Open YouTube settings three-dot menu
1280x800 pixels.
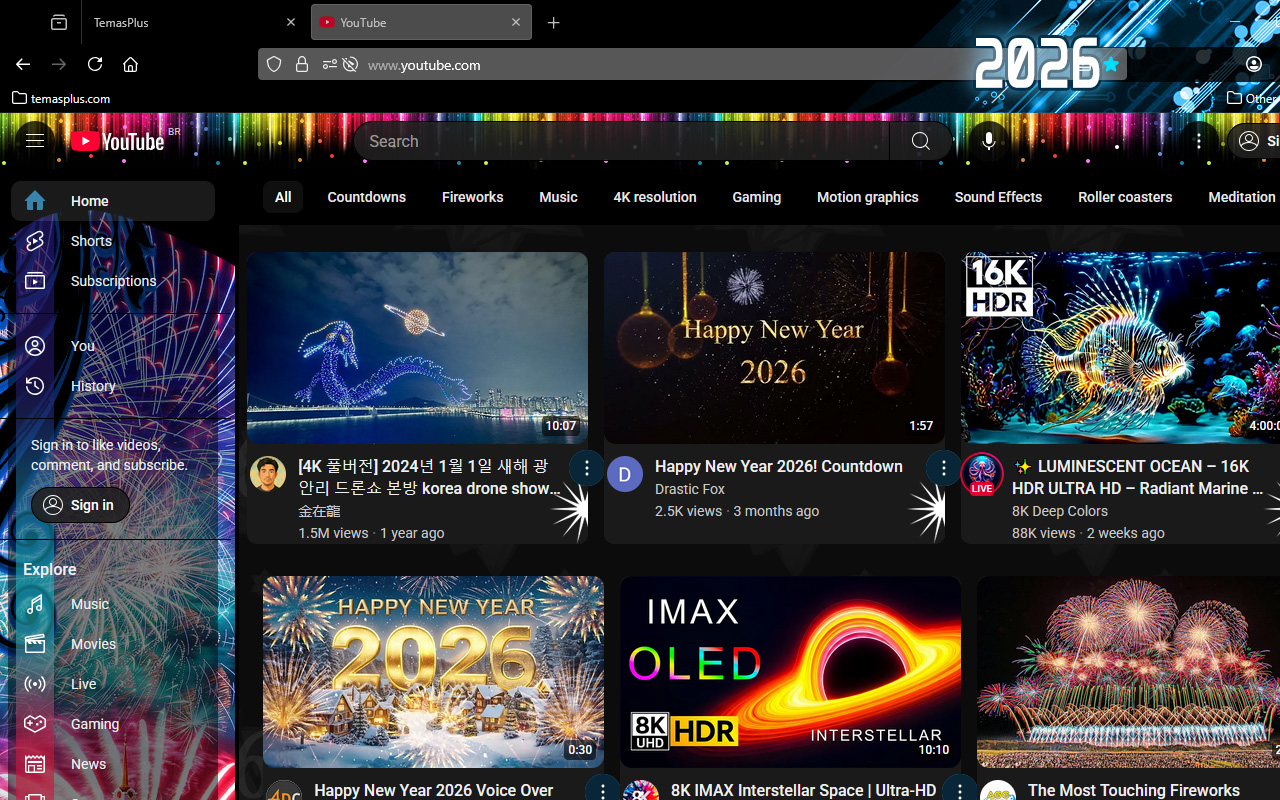[1198, 141]
